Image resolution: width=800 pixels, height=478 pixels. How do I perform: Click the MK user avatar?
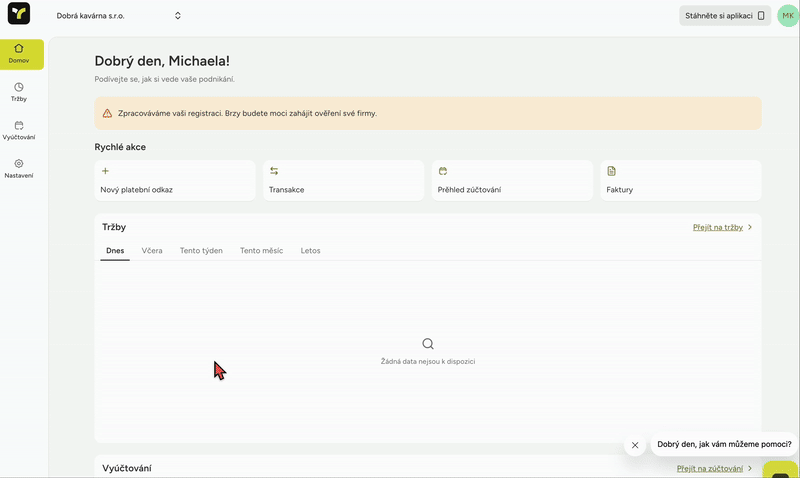point(787,16)
